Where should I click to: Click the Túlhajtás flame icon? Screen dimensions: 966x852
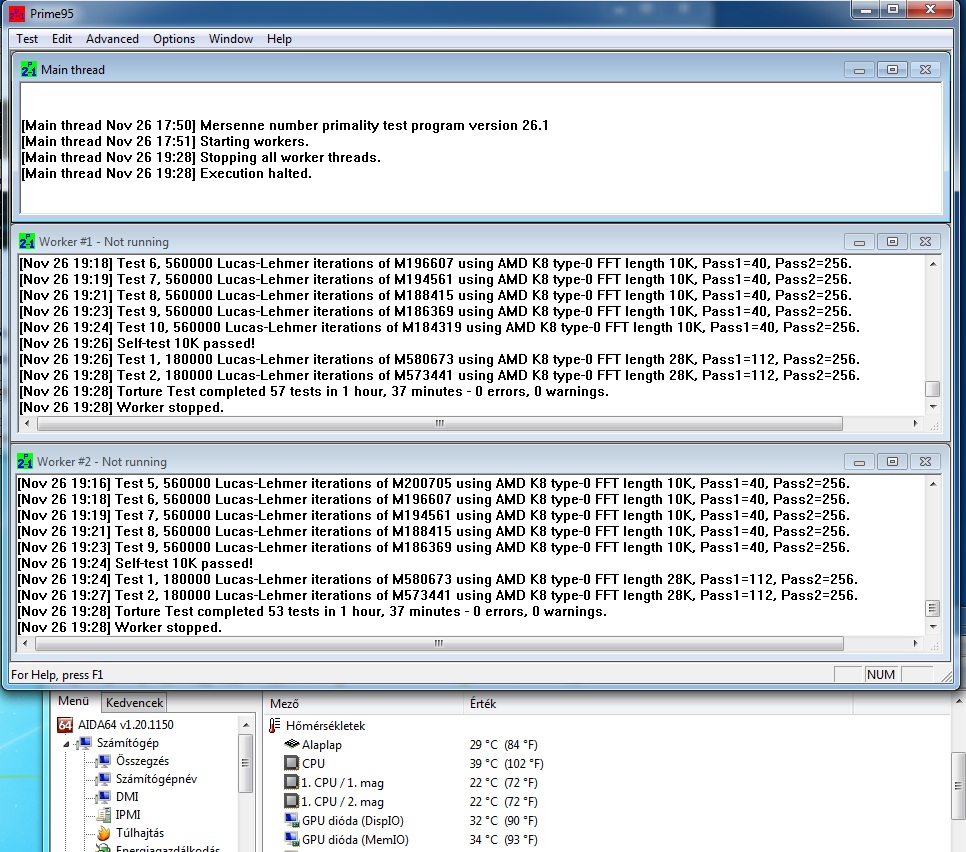click(104, 833)
